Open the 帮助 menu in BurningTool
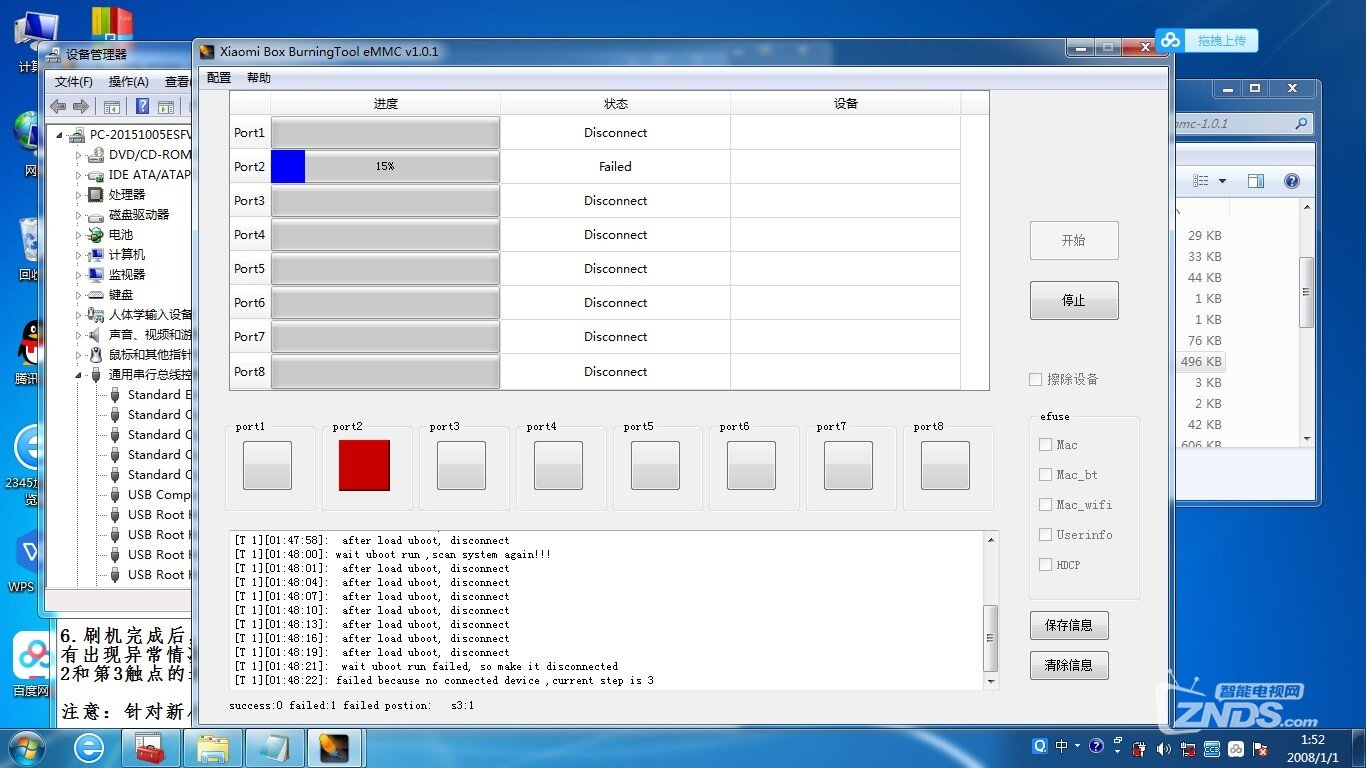Screen dimensions: 1366x768 258,78
